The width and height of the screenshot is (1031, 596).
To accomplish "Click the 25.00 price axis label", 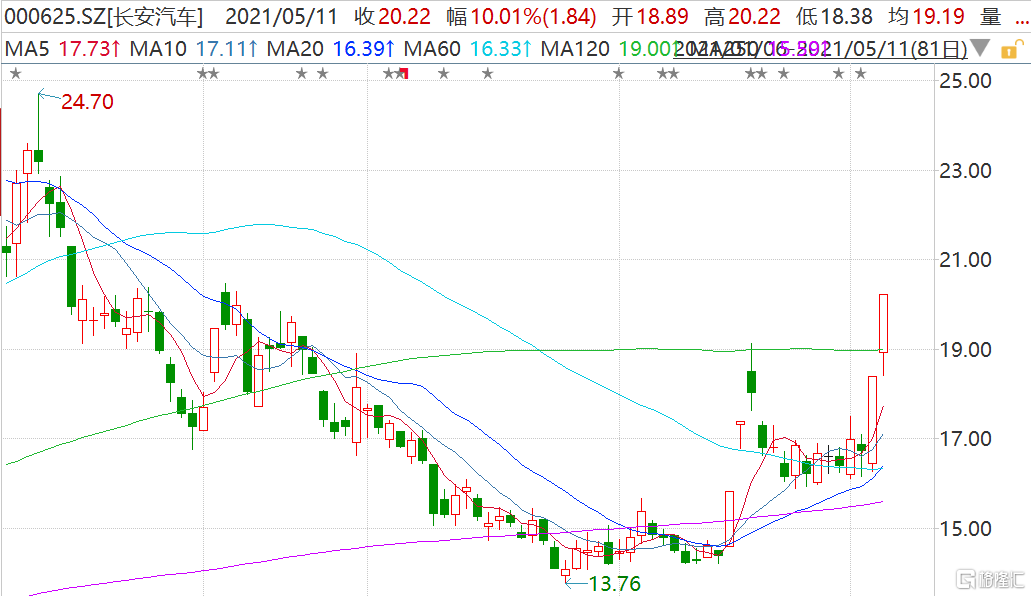I will point(965,81).
